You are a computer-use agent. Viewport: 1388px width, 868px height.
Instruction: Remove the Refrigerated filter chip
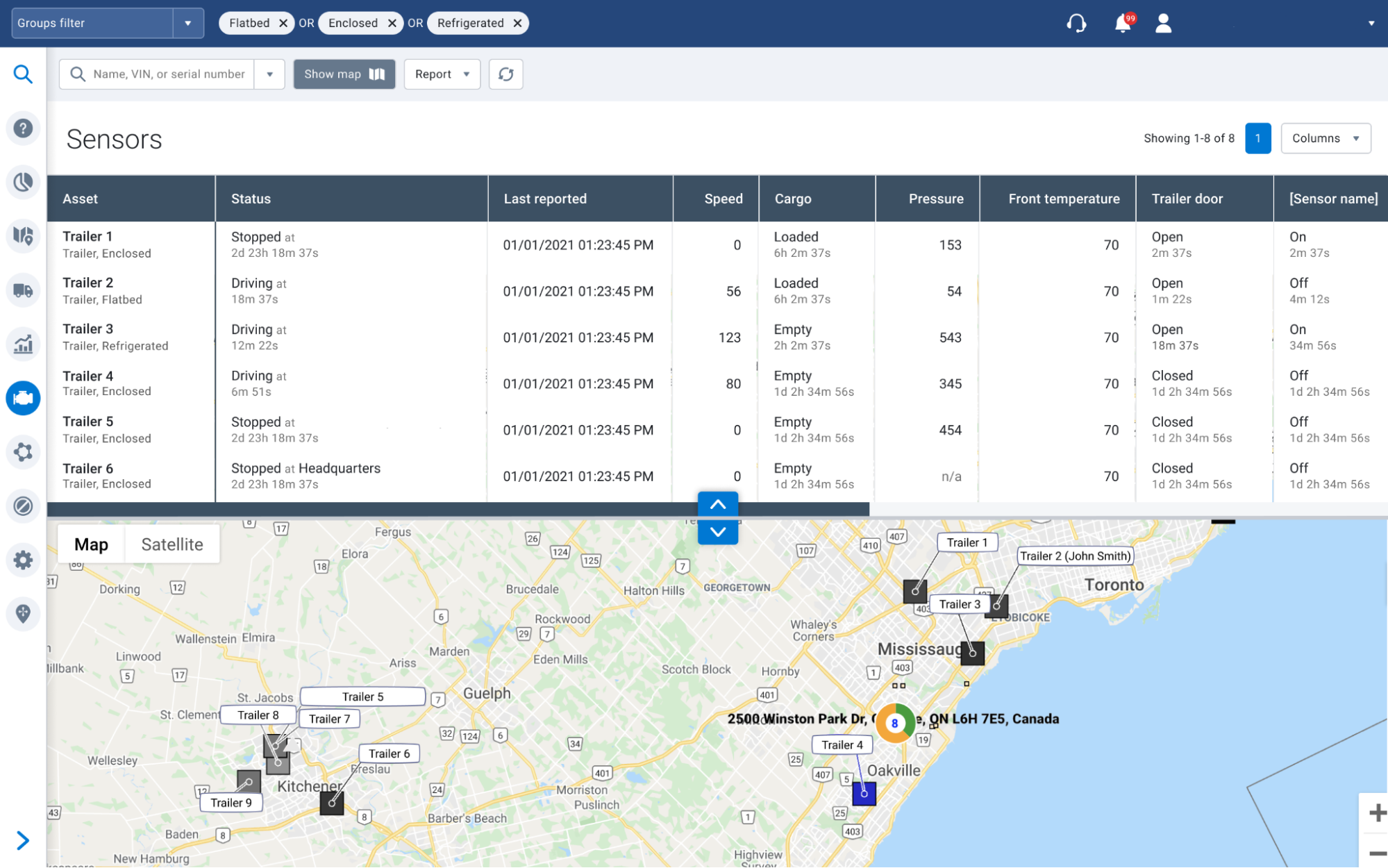click(517, 22)
